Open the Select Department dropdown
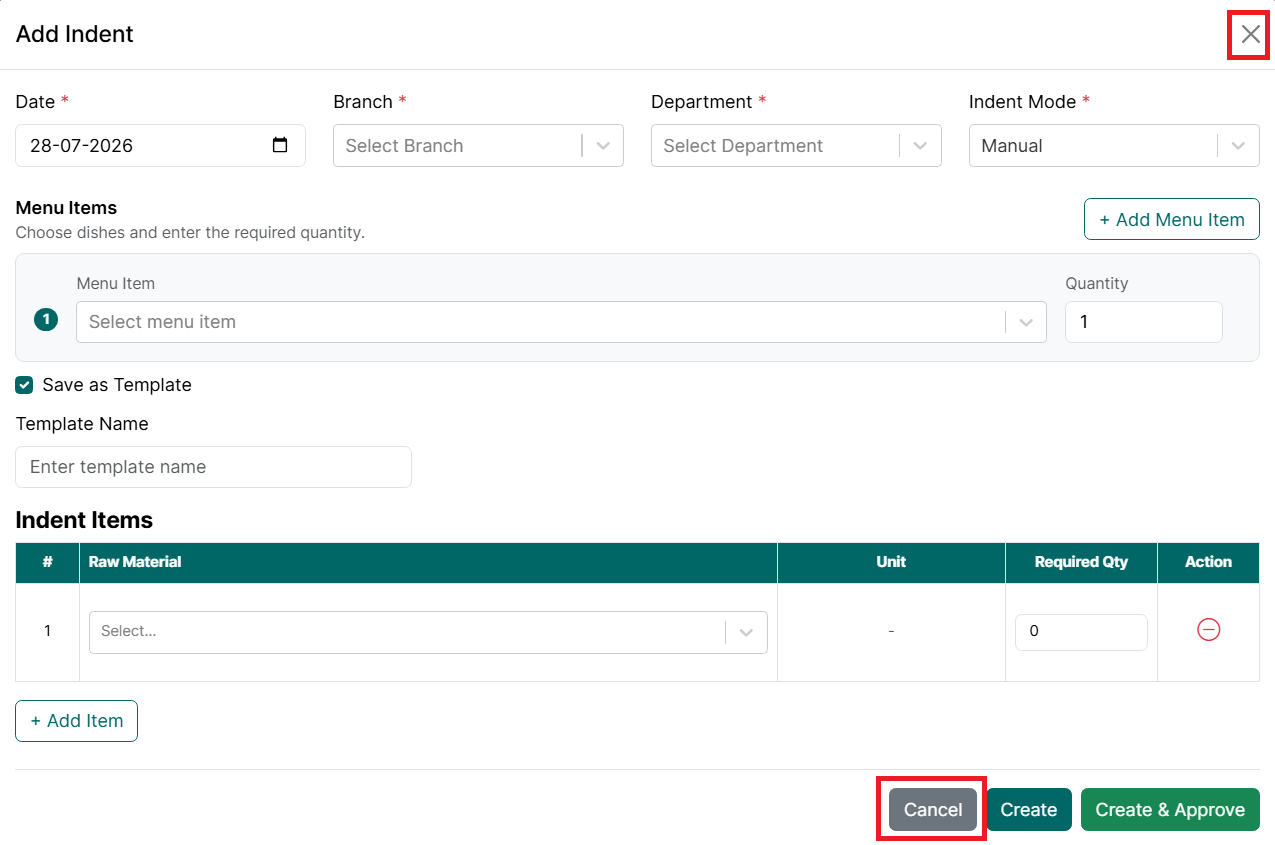This screenshot has height=845, width=1275. coord(796,145)
